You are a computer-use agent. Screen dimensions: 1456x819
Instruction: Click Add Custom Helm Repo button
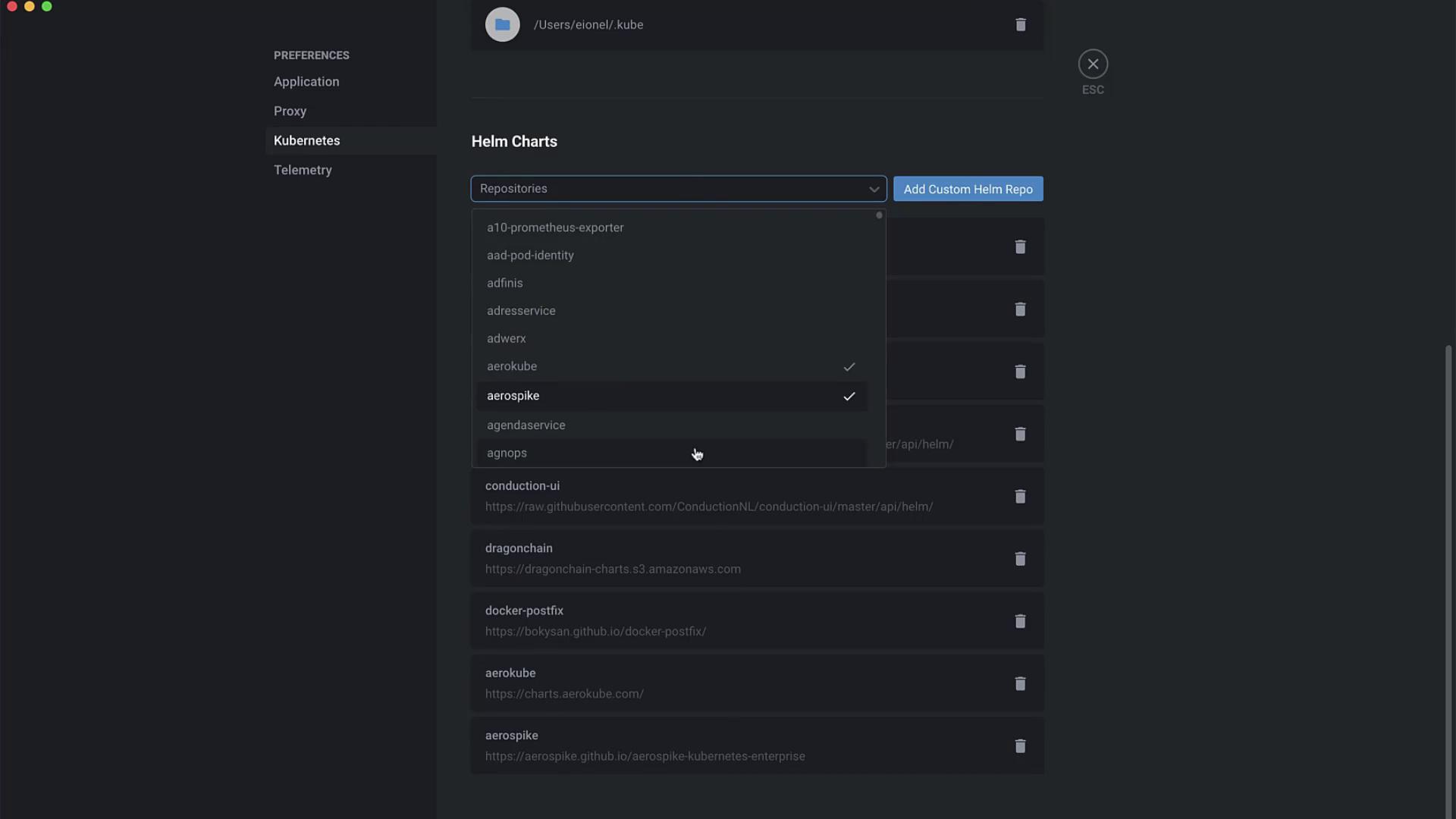click(968, 189)
